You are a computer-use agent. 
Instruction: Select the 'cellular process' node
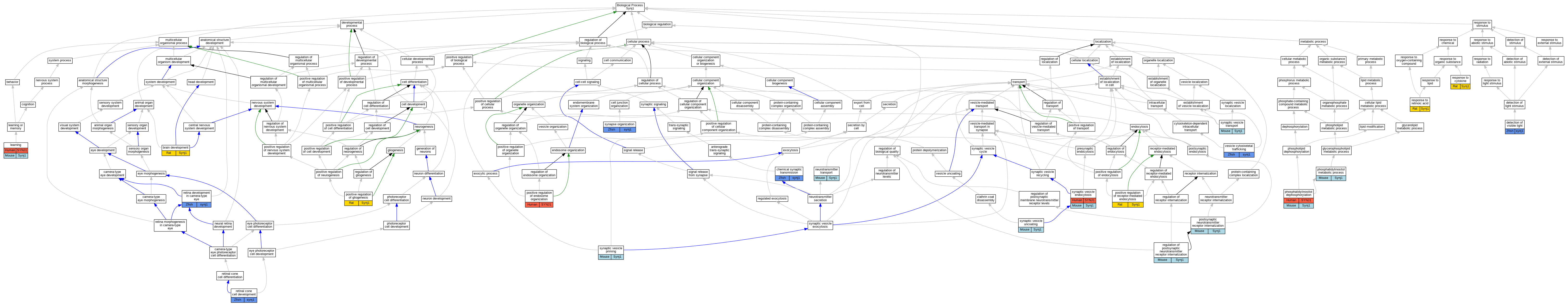[x=639, y=42]
